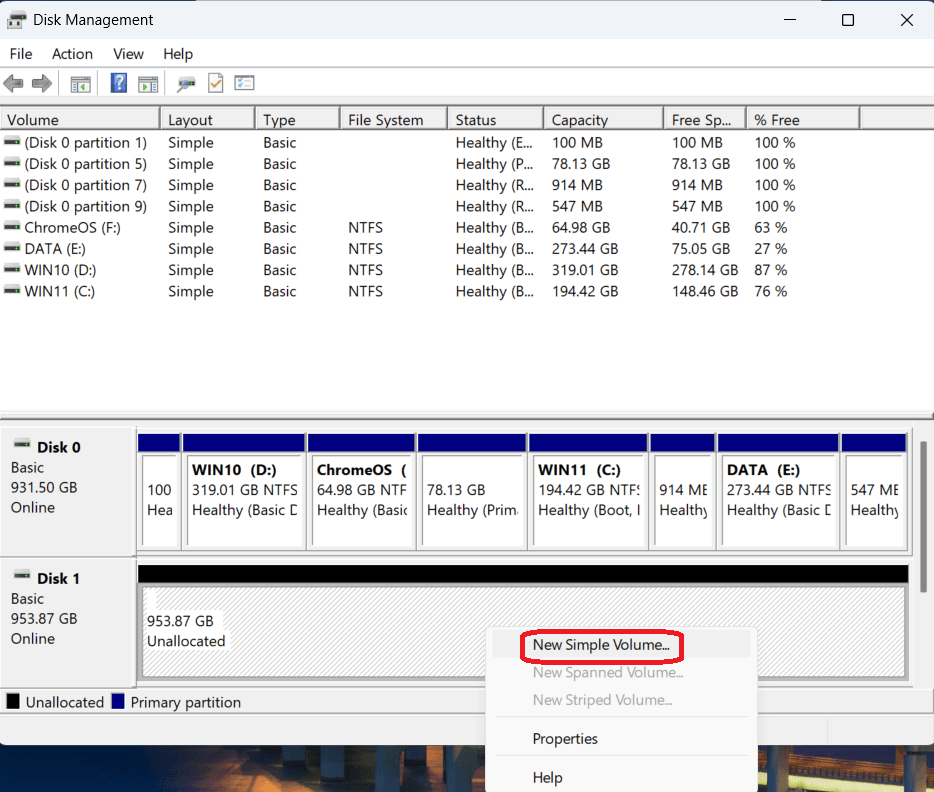The height and width of the screenshot is (792, 934).
Task: Open the File menu
Action: (20, 54)
